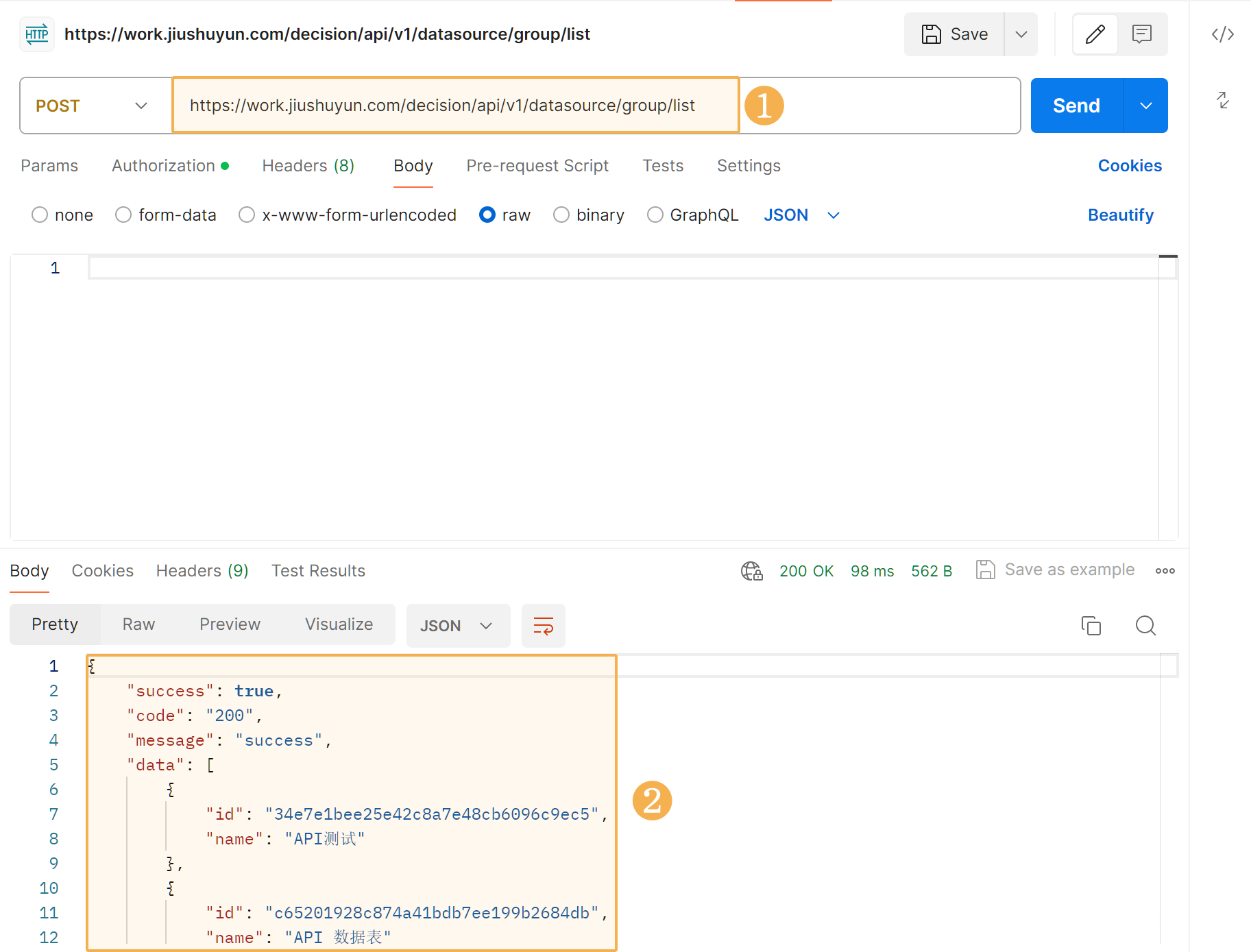
Task: Select the form-data radio option
Action: click(x=123, y=215)
